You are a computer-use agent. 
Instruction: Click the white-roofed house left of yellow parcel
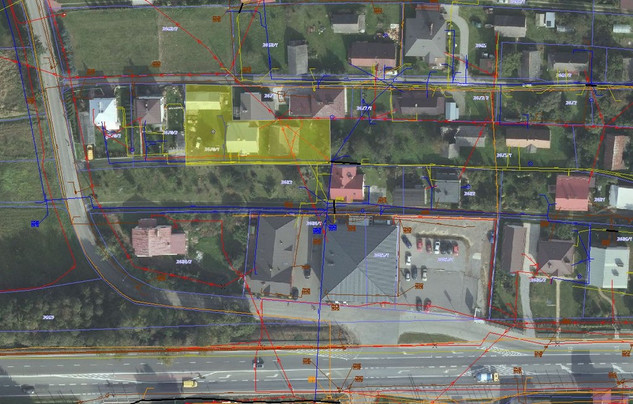pyautogui.click(x=104, y=113)
